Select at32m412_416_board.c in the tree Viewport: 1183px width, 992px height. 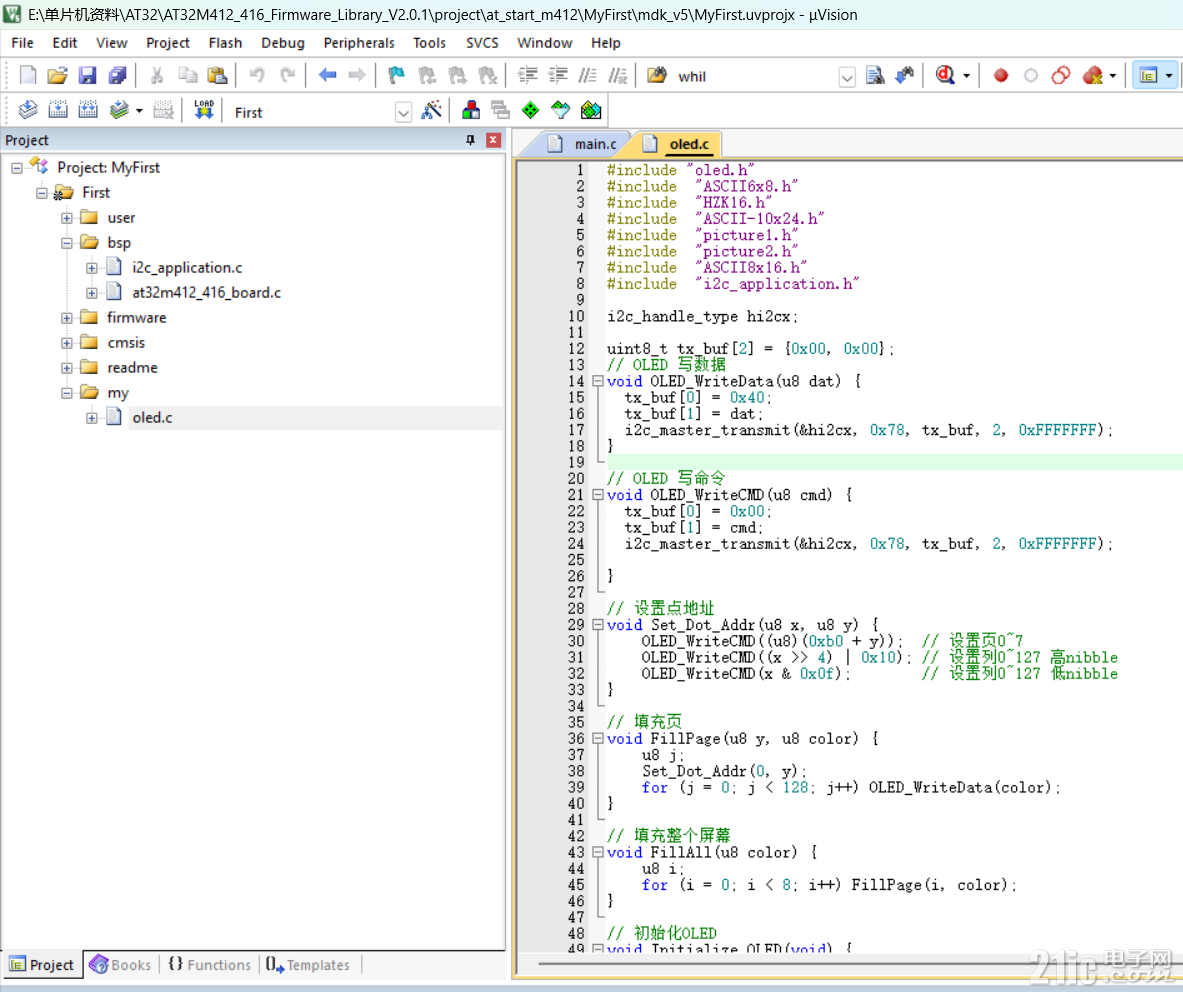click(206, 293)
